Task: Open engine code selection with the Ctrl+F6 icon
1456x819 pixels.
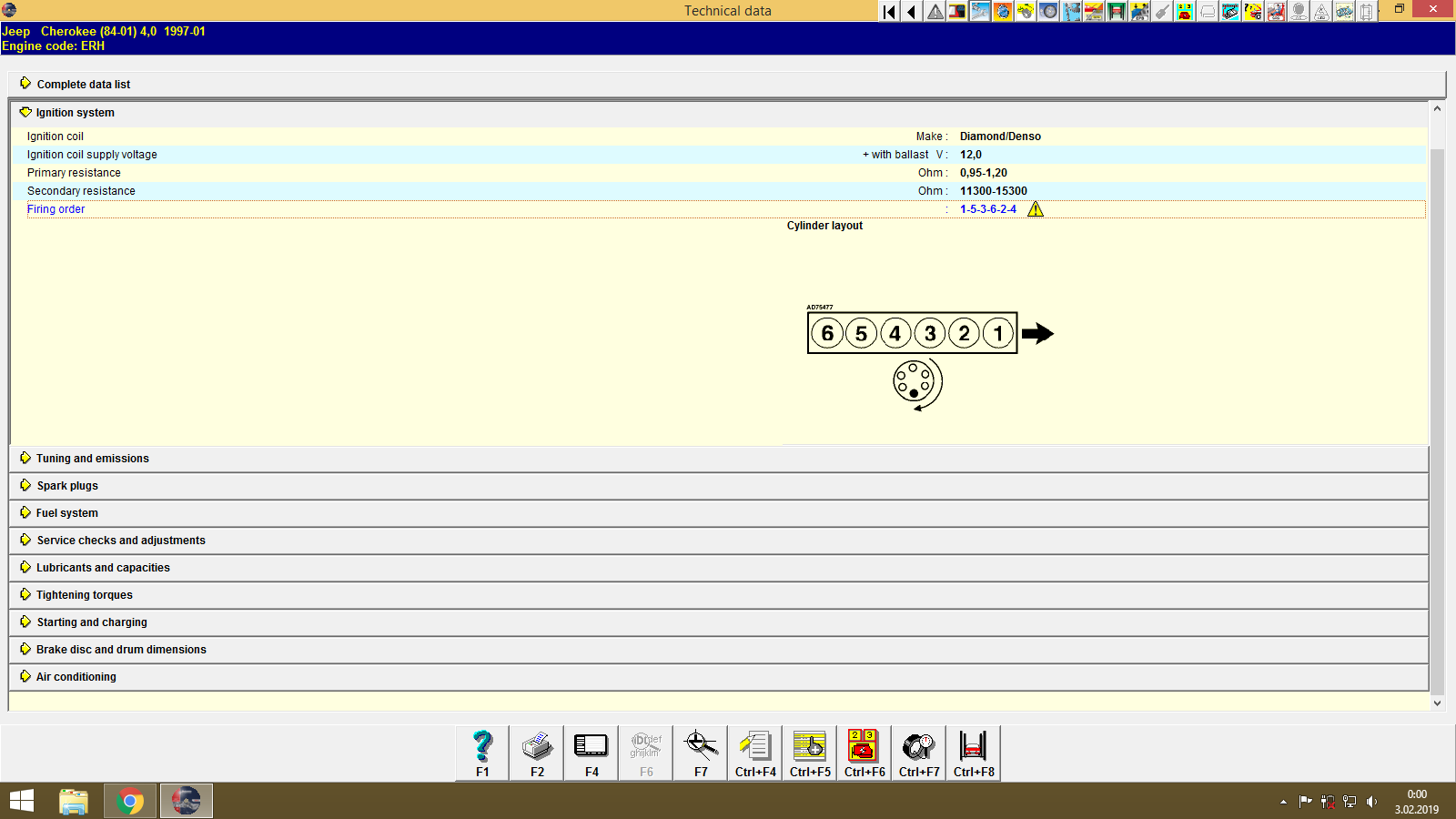Action: click(x=863, y=746)
